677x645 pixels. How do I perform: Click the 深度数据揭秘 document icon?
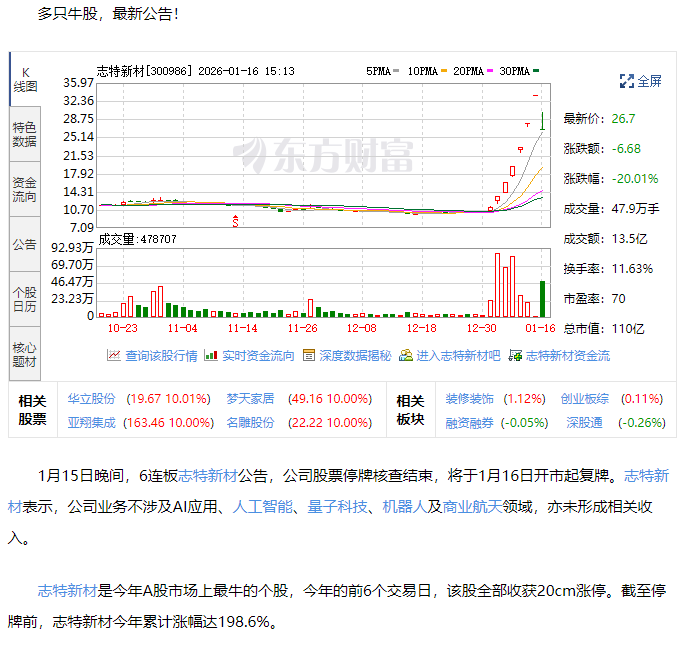(308, 355)
